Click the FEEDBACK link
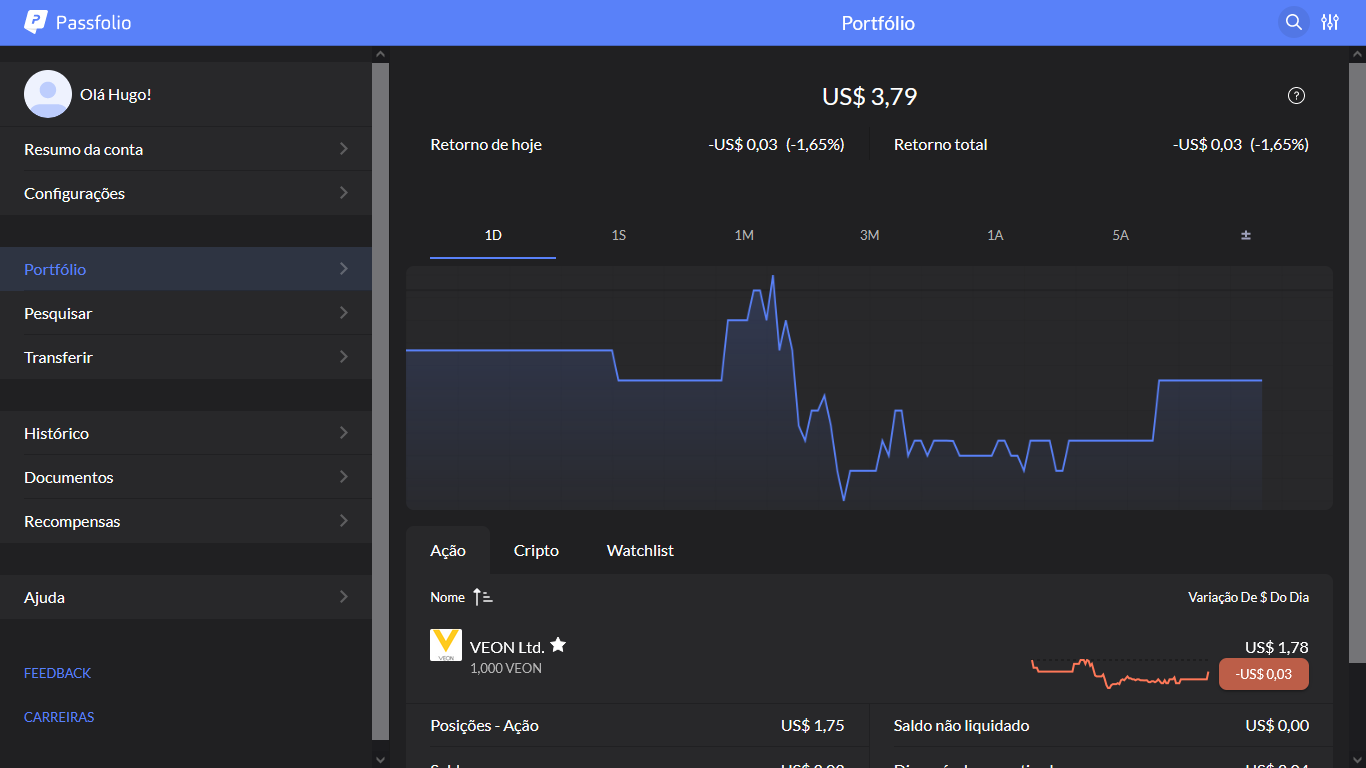The image size is (1366, 768). (58, 673)
